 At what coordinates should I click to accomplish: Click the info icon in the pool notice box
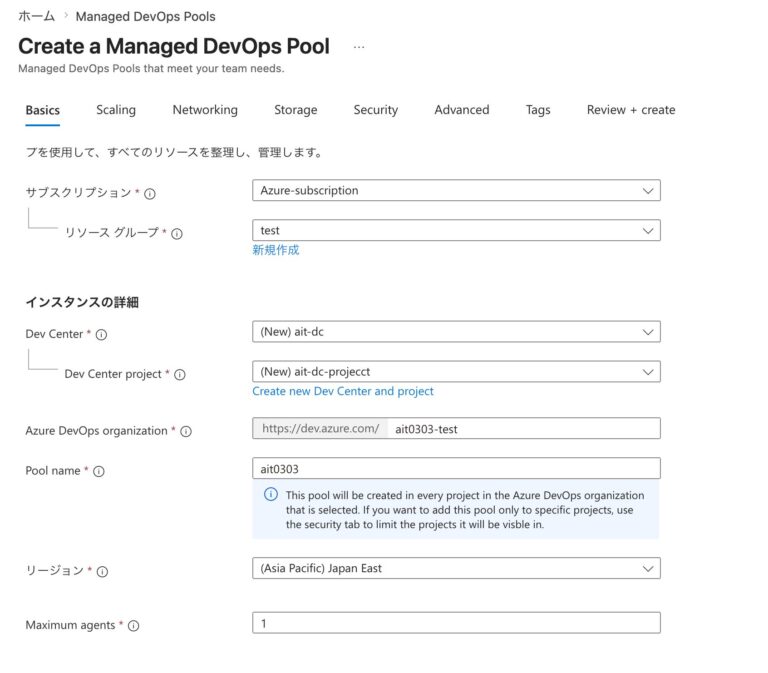[x=271, y=494]
